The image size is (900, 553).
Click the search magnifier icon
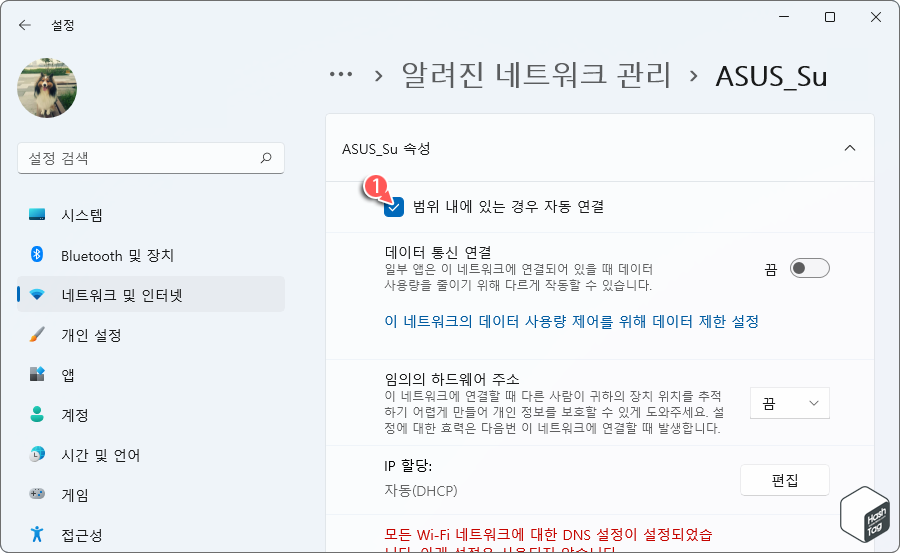(266, 158)
